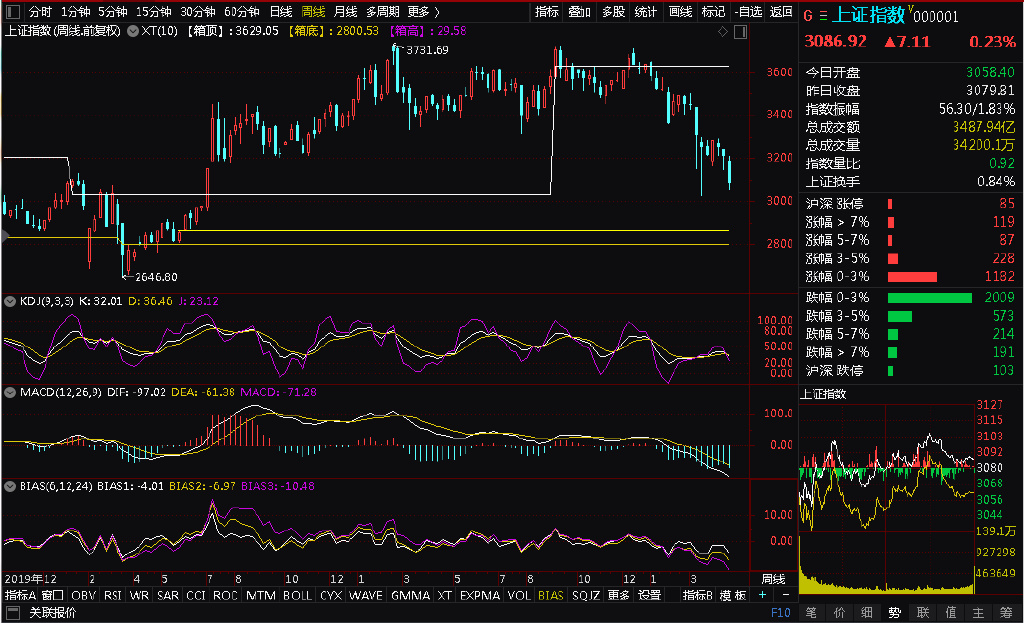Click the list icon at far top-left
The height and width of the screenshot is (623, 1024).
pos(11,12)
